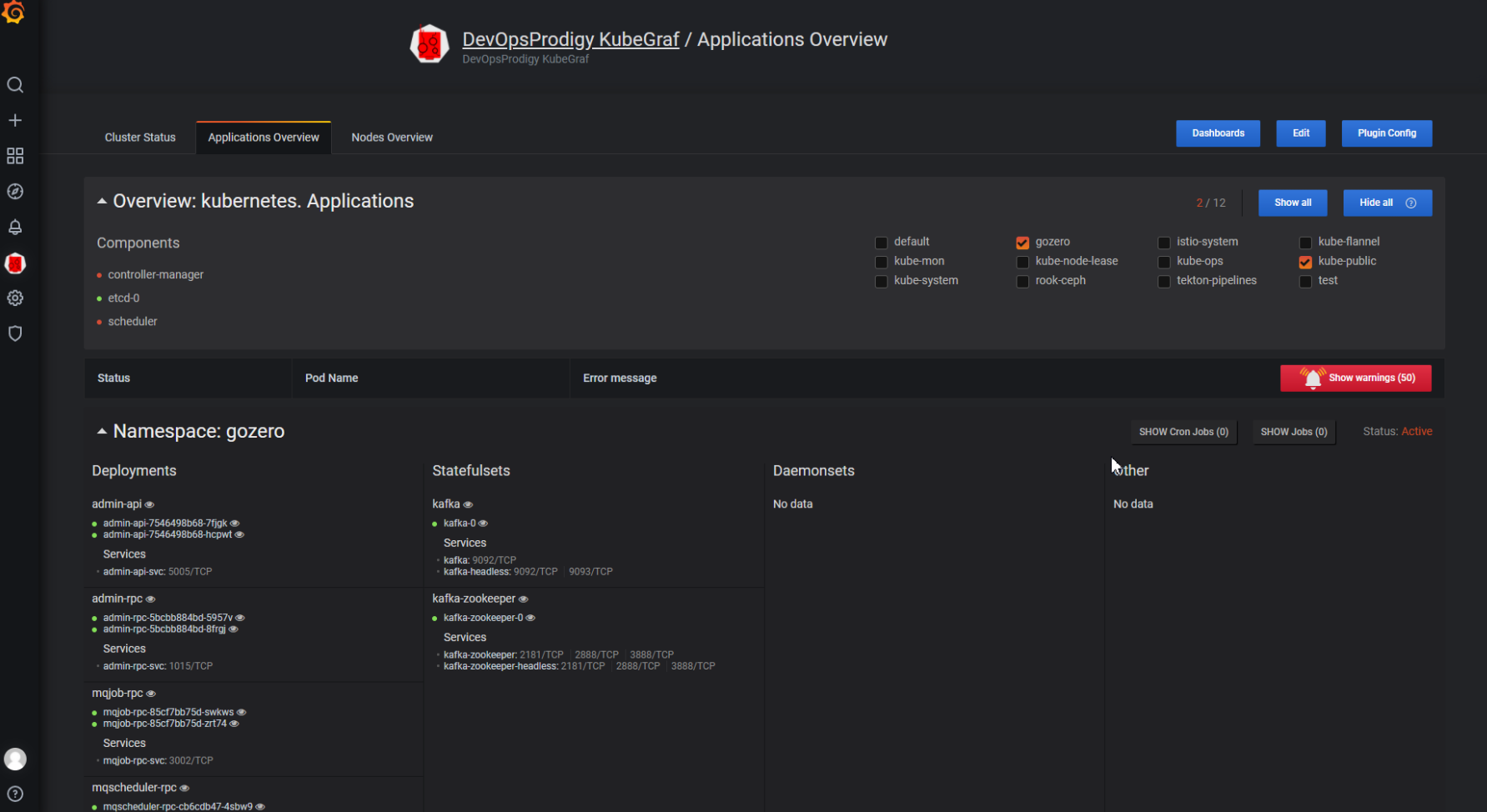Screen dimensions: 1487x812
Task: Enable the default namespace checkbox
Action: pyautogui.click(x=881, y=243)
